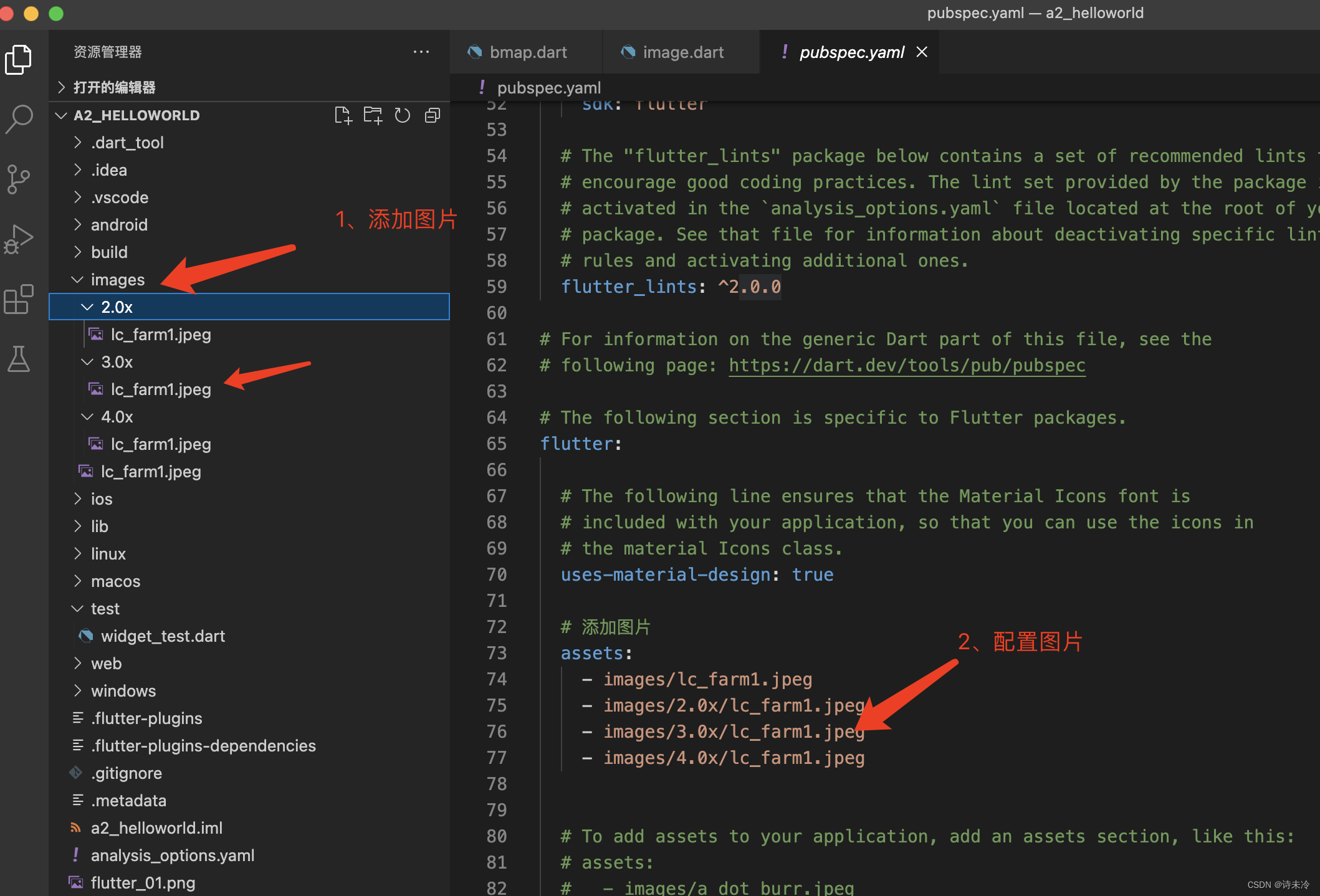Click the New Folder icon in explorer
Screen dimensions: 1320x896
click(x=373, y=115)
